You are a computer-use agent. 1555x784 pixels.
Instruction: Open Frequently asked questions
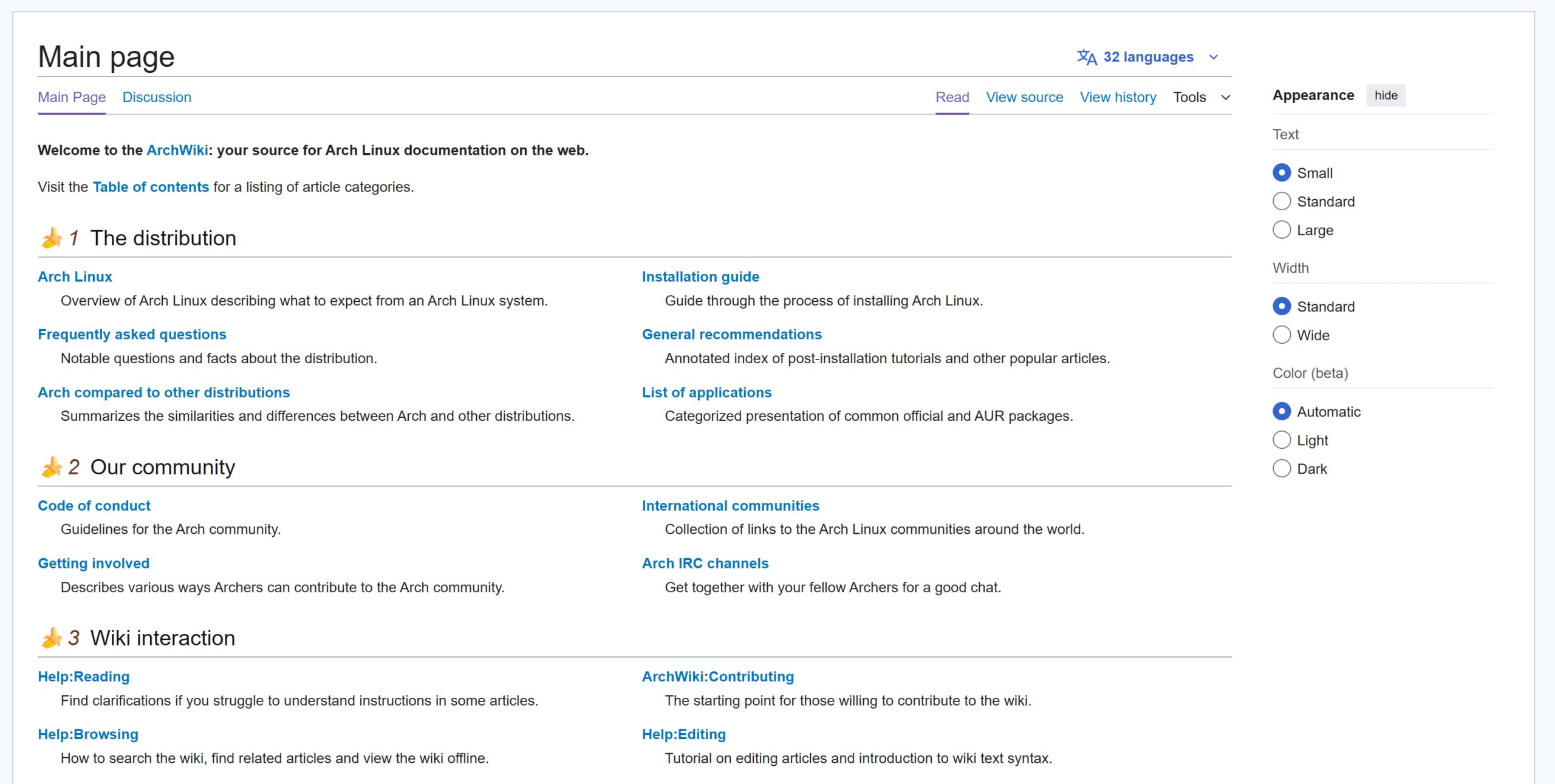tap(132, 334)
